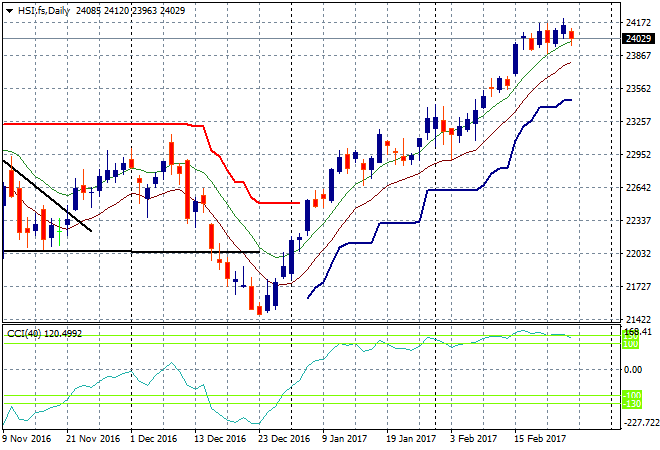Click the date label 9 Jan 2017
This screenshot has width=660, height=450.
coord(345,439)
